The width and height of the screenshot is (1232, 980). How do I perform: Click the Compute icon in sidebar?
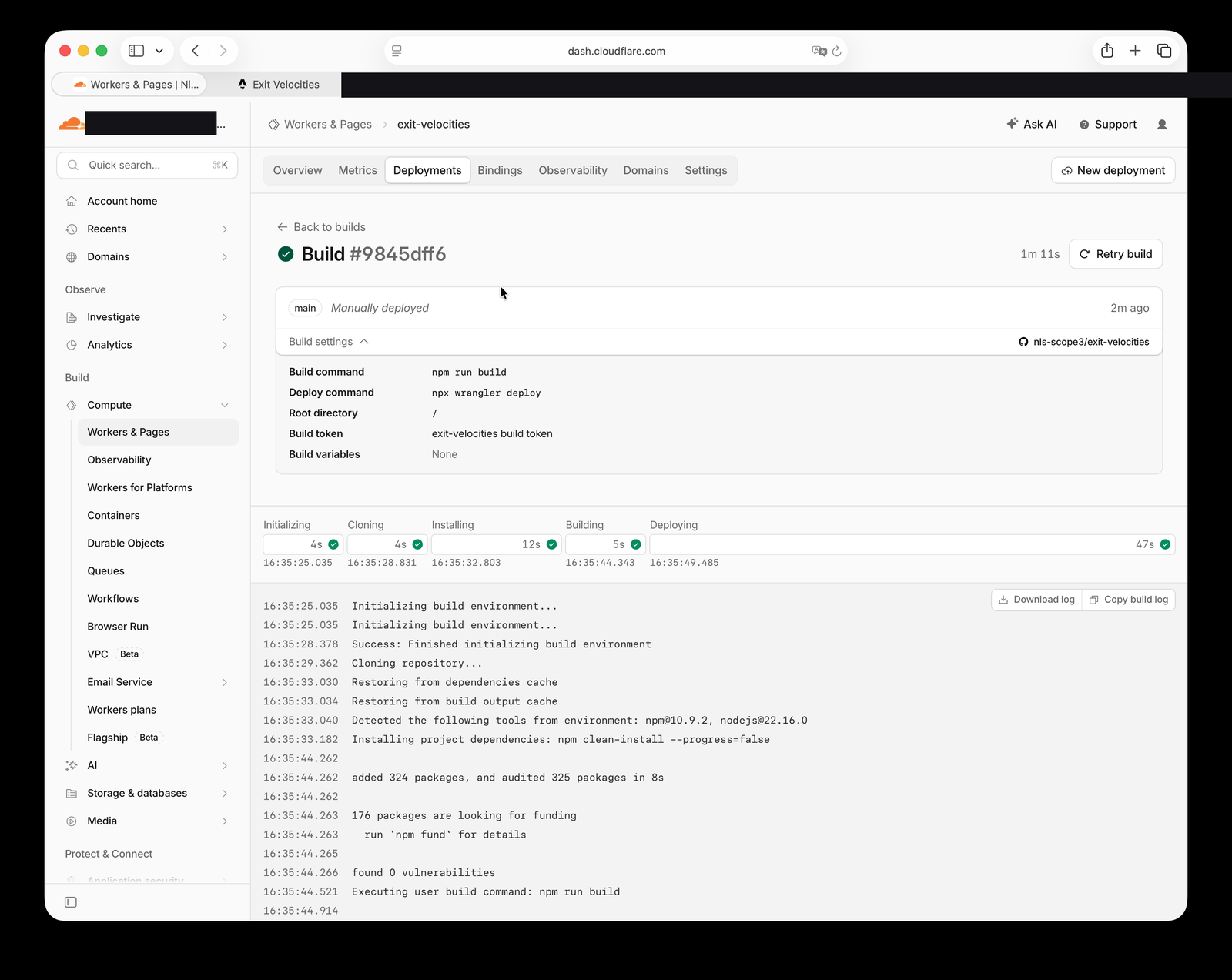[72, 405]
